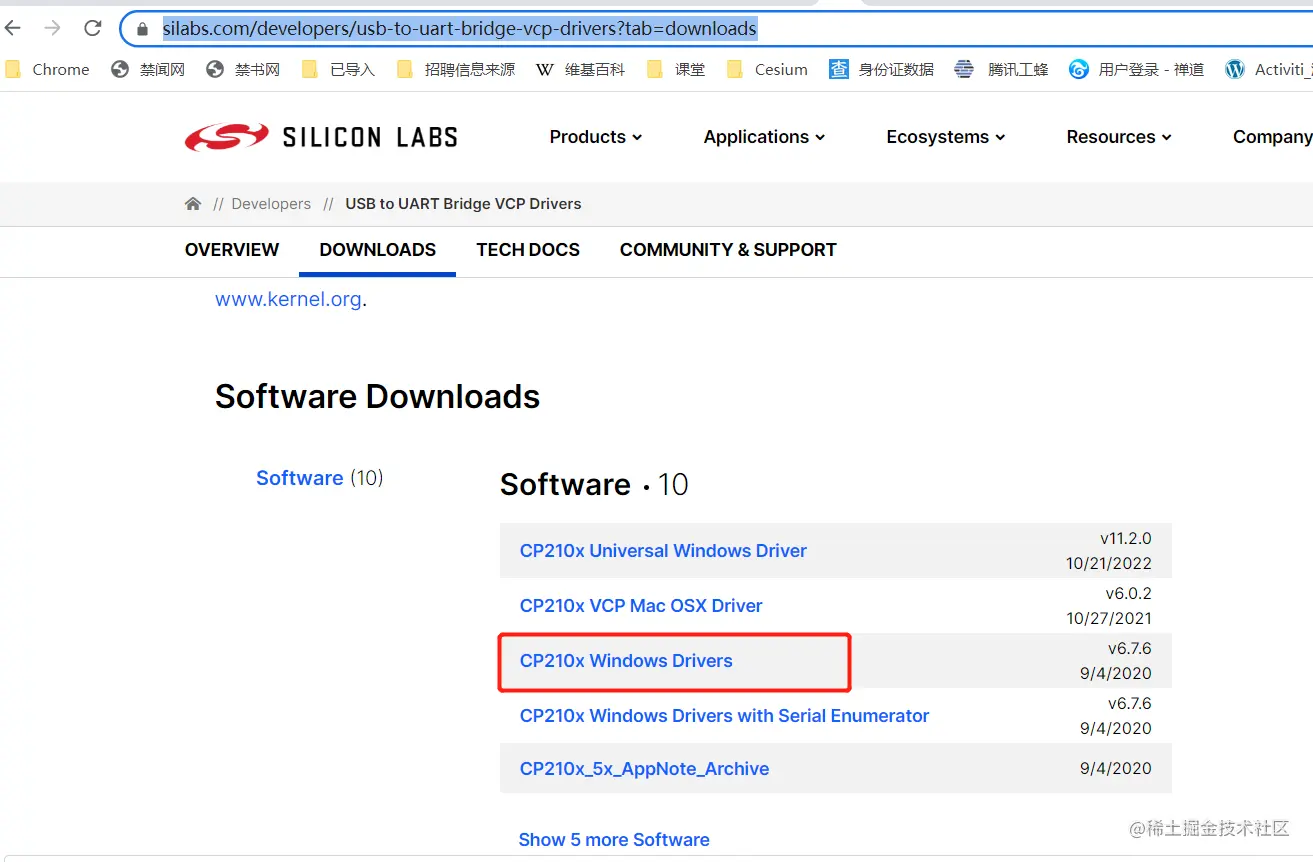Open the 维基百科 bookmark
1313x862 pixels.
pyautogui.click(x=581, y=69)
